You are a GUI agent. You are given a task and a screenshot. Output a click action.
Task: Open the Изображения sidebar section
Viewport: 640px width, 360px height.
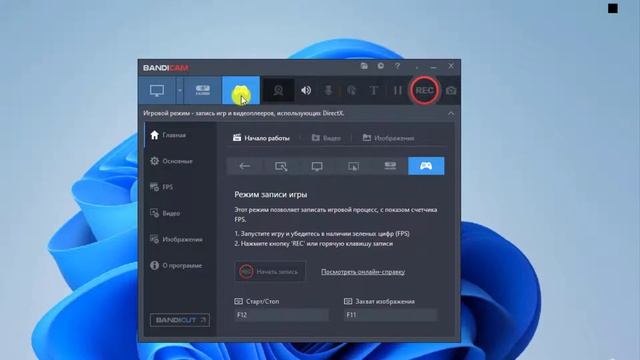click(180, 239)
